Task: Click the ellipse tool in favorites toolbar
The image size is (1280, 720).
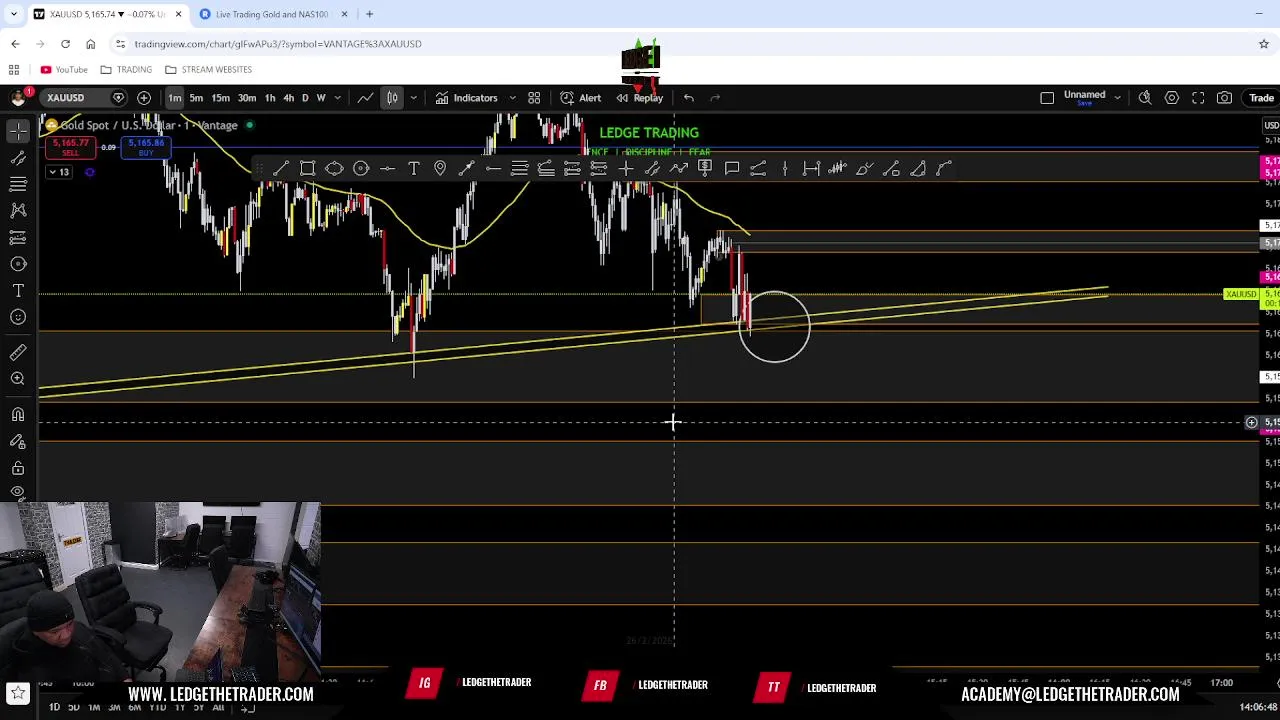Action: coord(334,169)
